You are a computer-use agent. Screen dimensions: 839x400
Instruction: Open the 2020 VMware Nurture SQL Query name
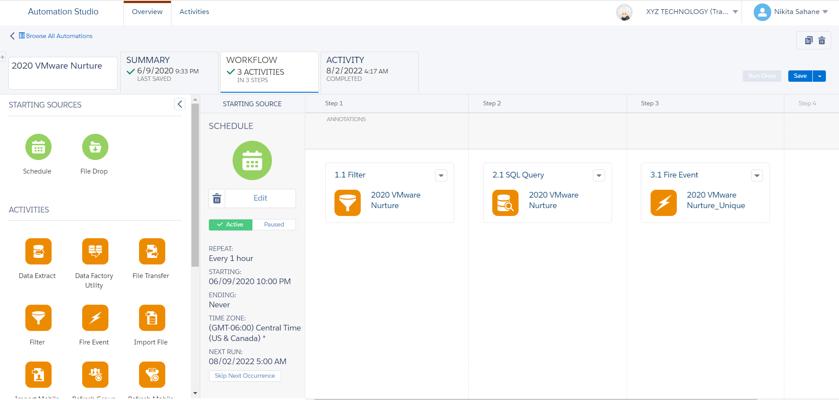[x=554, y=200]
